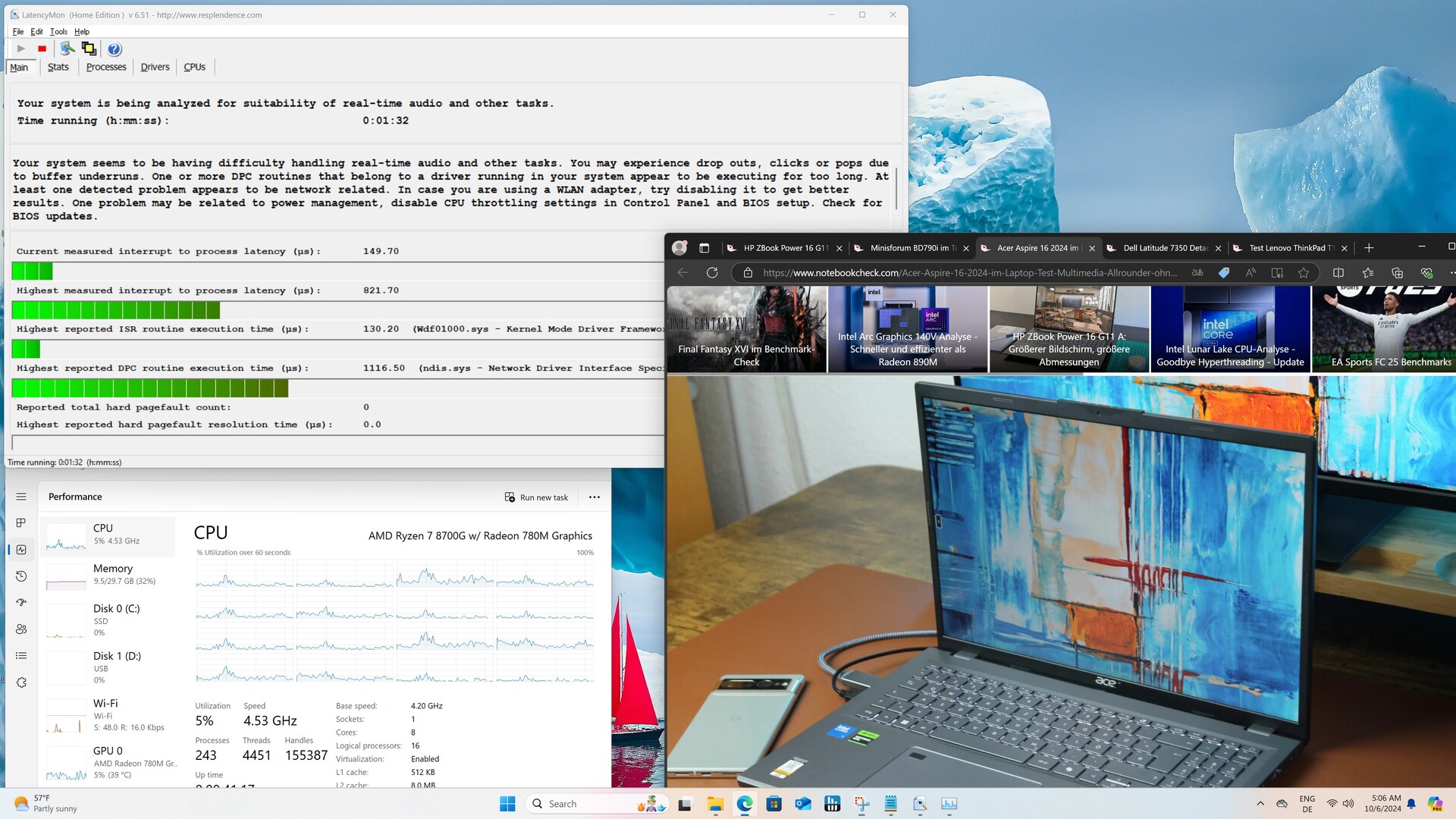
Task: Stop monitoring with the red stop icon
Action: pyautogui.click(x=42, y=49)
